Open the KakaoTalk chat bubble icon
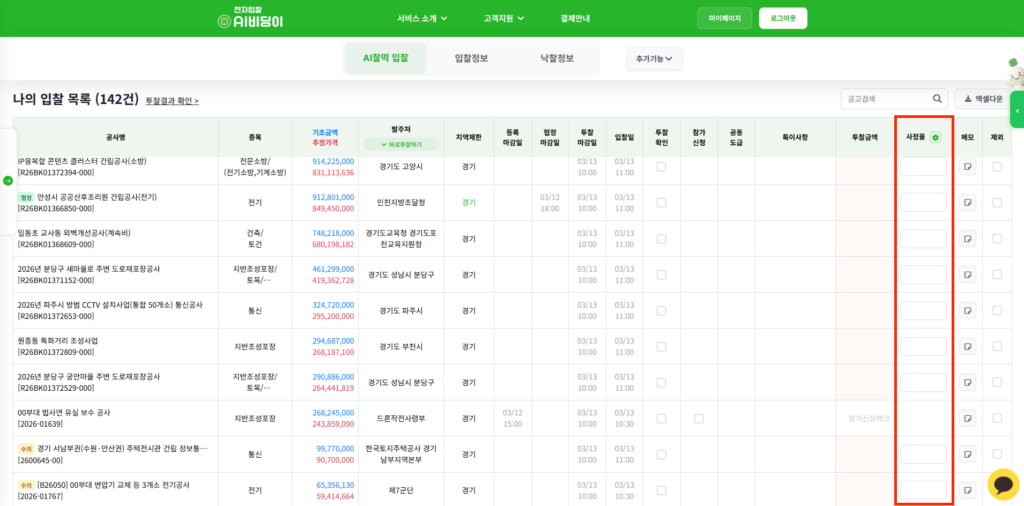This screenshot has height=506, width=1024. click(x=1003, y=484)
